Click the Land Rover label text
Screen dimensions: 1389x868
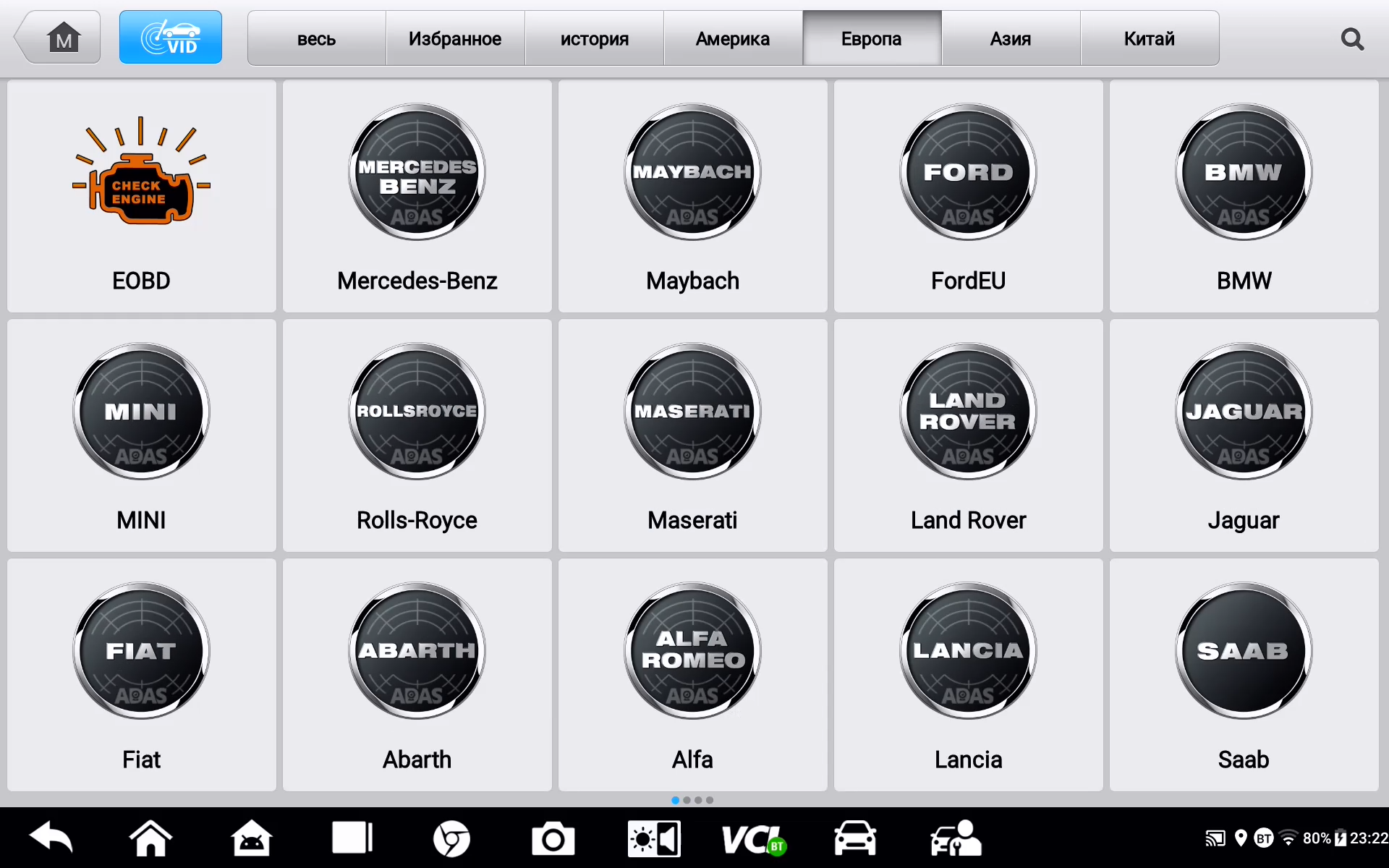969,520
